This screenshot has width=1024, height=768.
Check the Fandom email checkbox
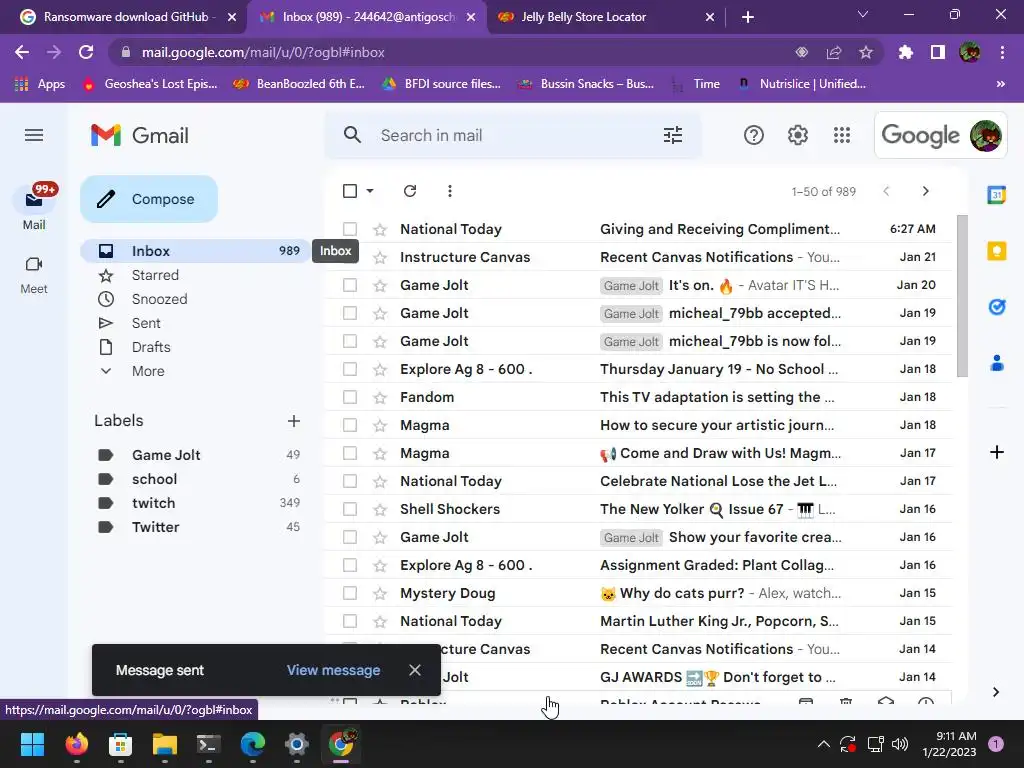[x=350, y=397]
